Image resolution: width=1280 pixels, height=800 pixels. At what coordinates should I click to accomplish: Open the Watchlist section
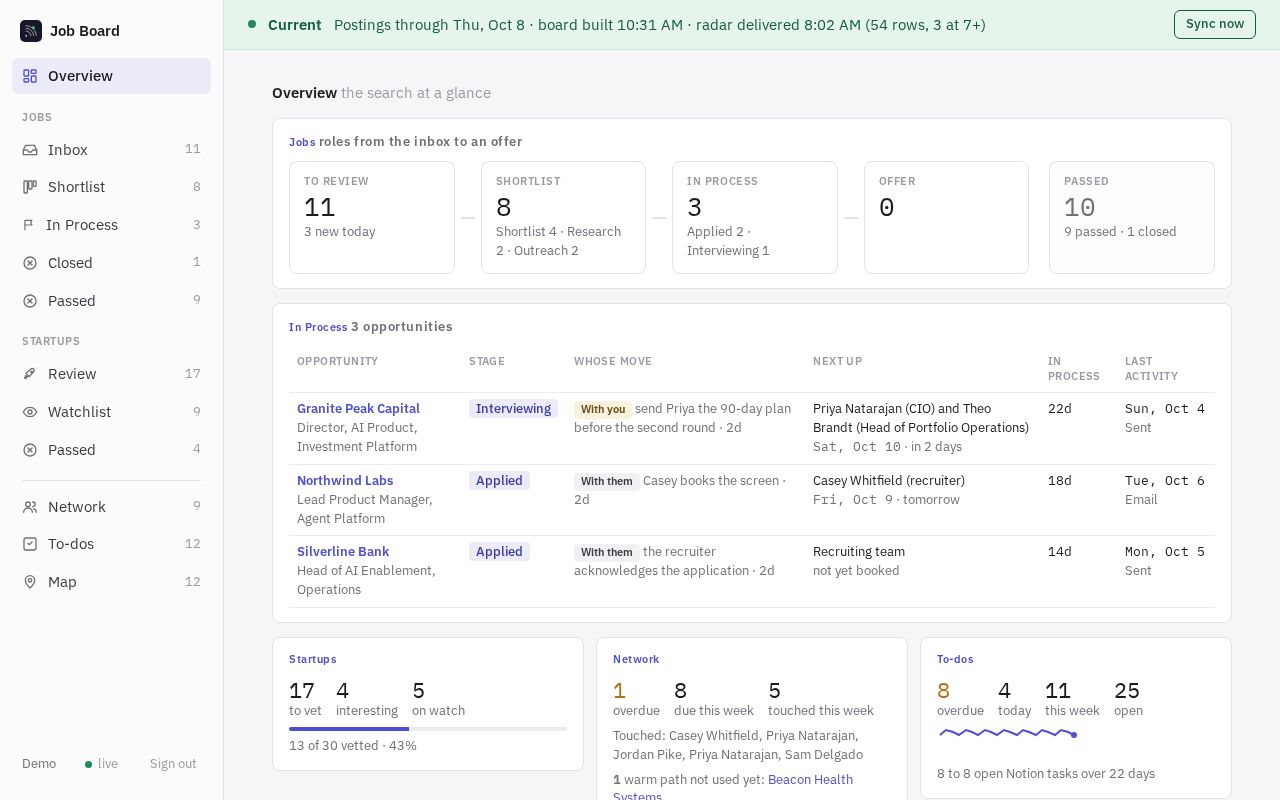[111, 412]
